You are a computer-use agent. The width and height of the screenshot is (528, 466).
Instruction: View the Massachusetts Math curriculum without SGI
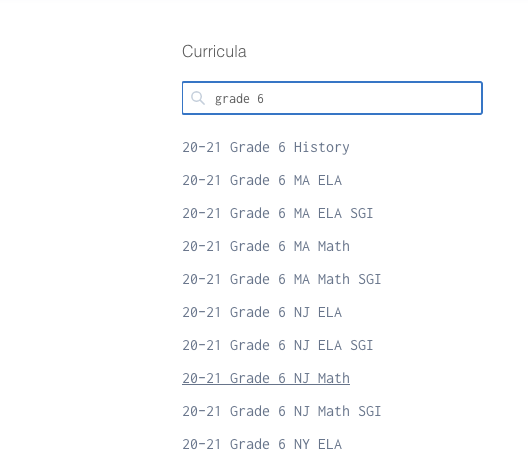point(266,246)
